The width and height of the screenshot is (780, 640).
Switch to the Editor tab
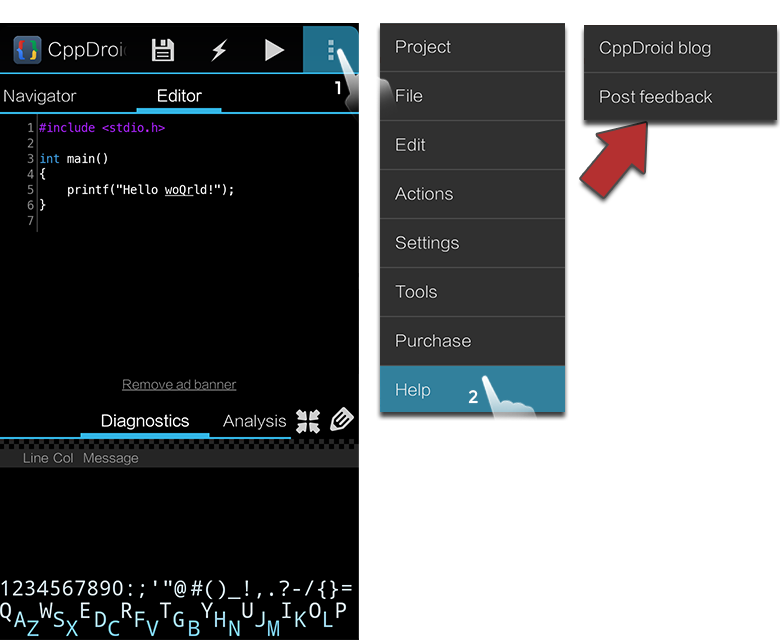tap(179, 95)
